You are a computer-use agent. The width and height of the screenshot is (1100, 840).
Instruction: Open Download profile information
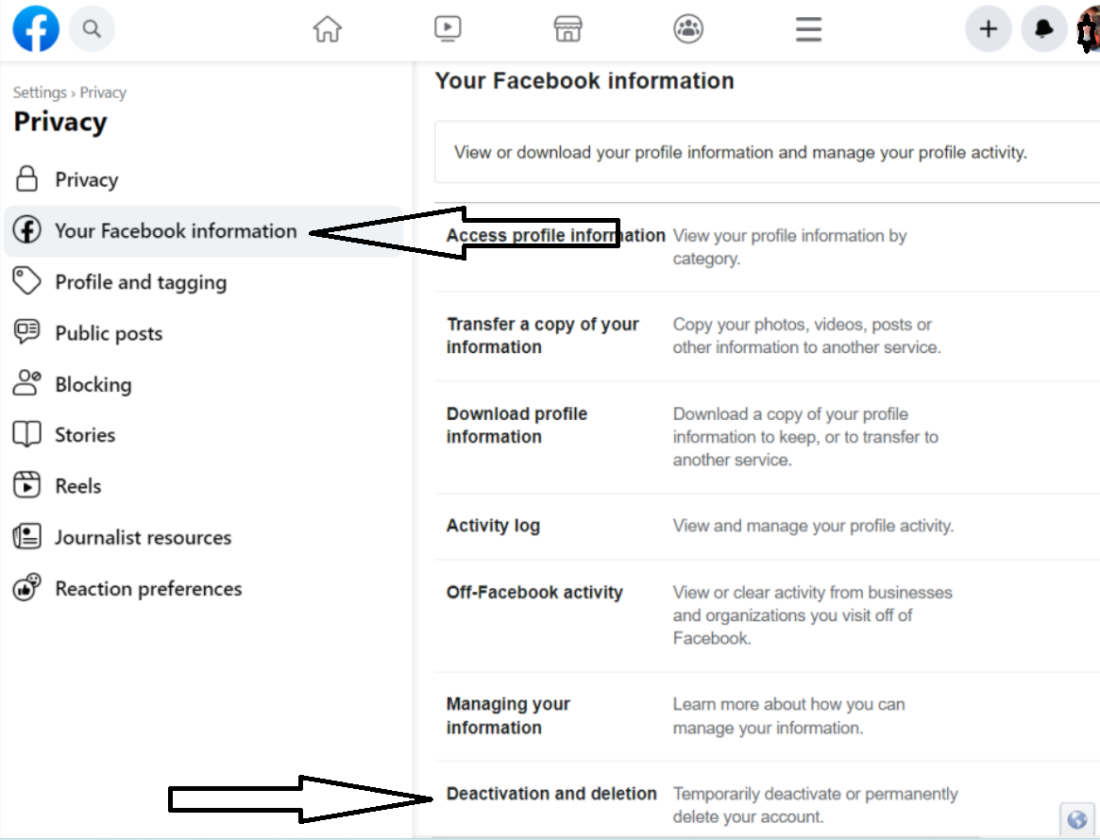click(x=517, y=425)
